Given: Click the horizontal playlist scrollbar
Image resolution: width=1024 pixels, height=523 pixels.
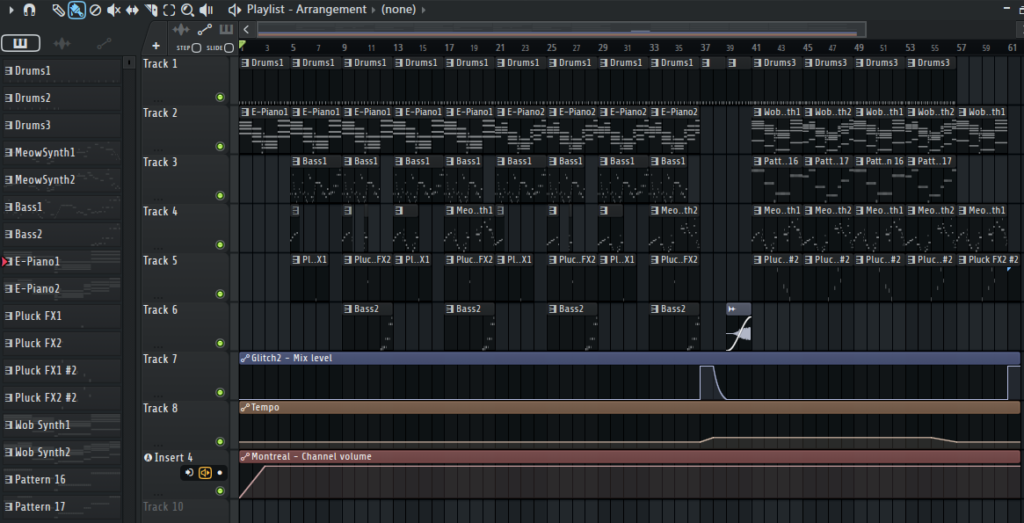Looking at the screenshot, I should tap(600, 30).
